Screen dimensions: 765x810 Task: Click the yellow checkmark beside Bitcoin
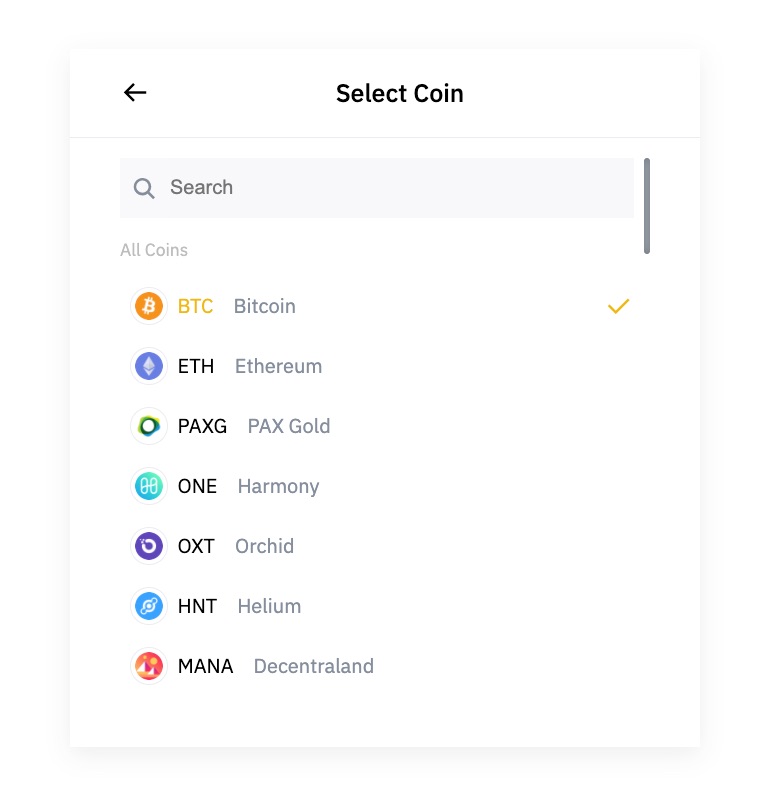click(618, 306)
